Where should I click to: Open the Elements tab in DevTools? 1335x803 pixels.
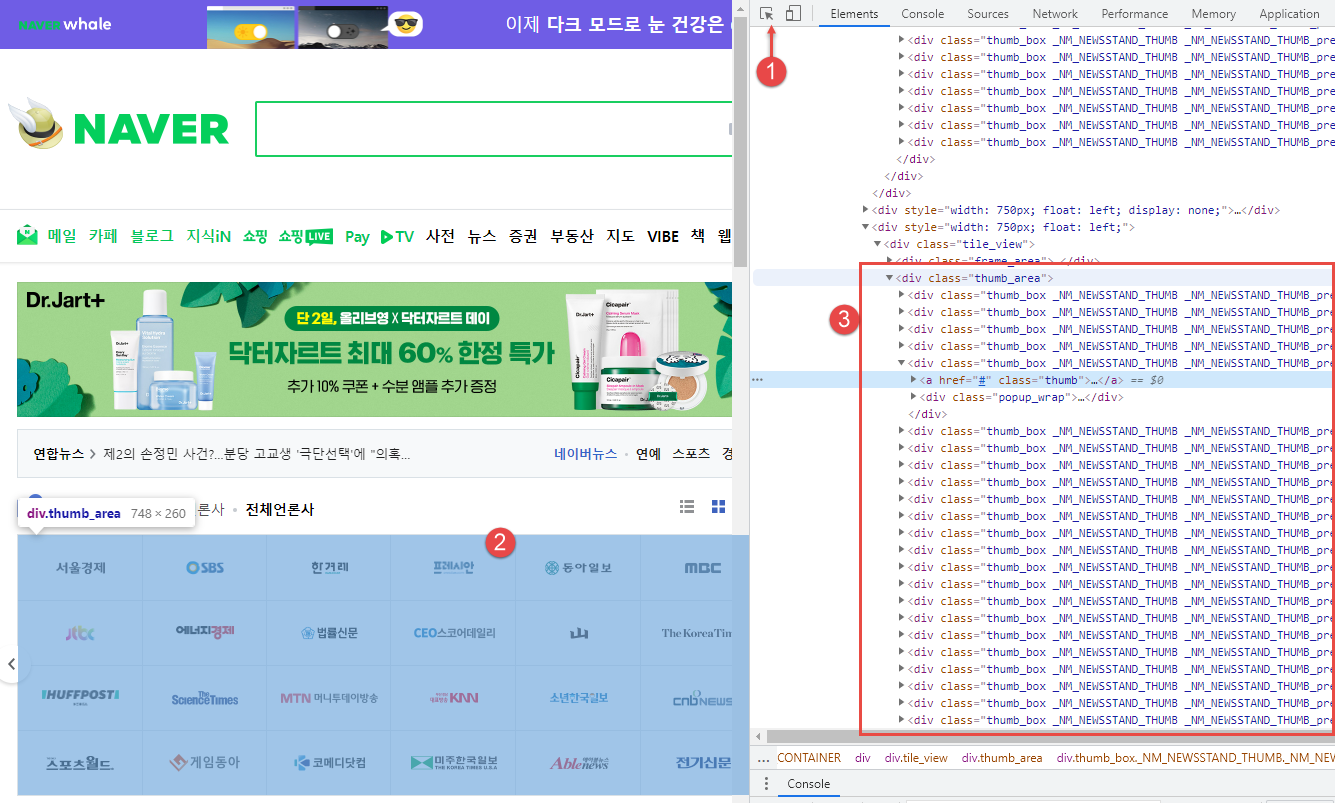[x=854, y=14]
